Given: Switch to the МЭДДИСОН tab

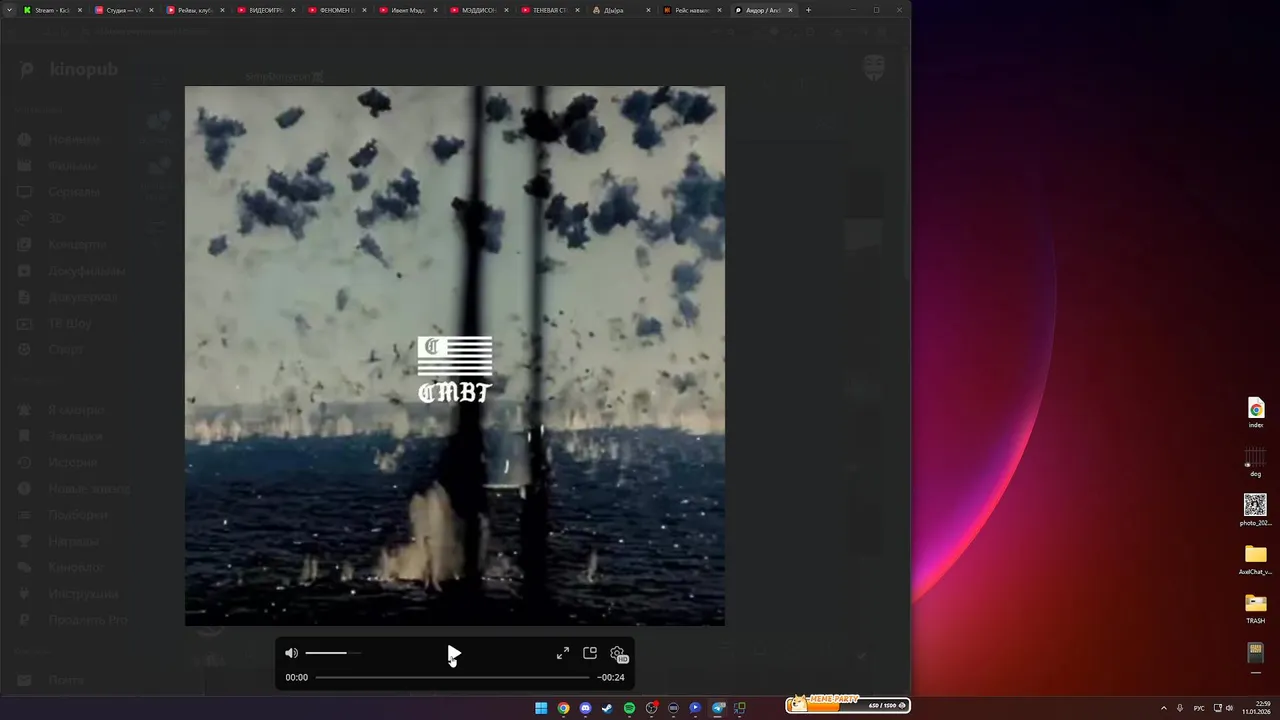Looking at the screenshot, I should click(x=480, y=10).
